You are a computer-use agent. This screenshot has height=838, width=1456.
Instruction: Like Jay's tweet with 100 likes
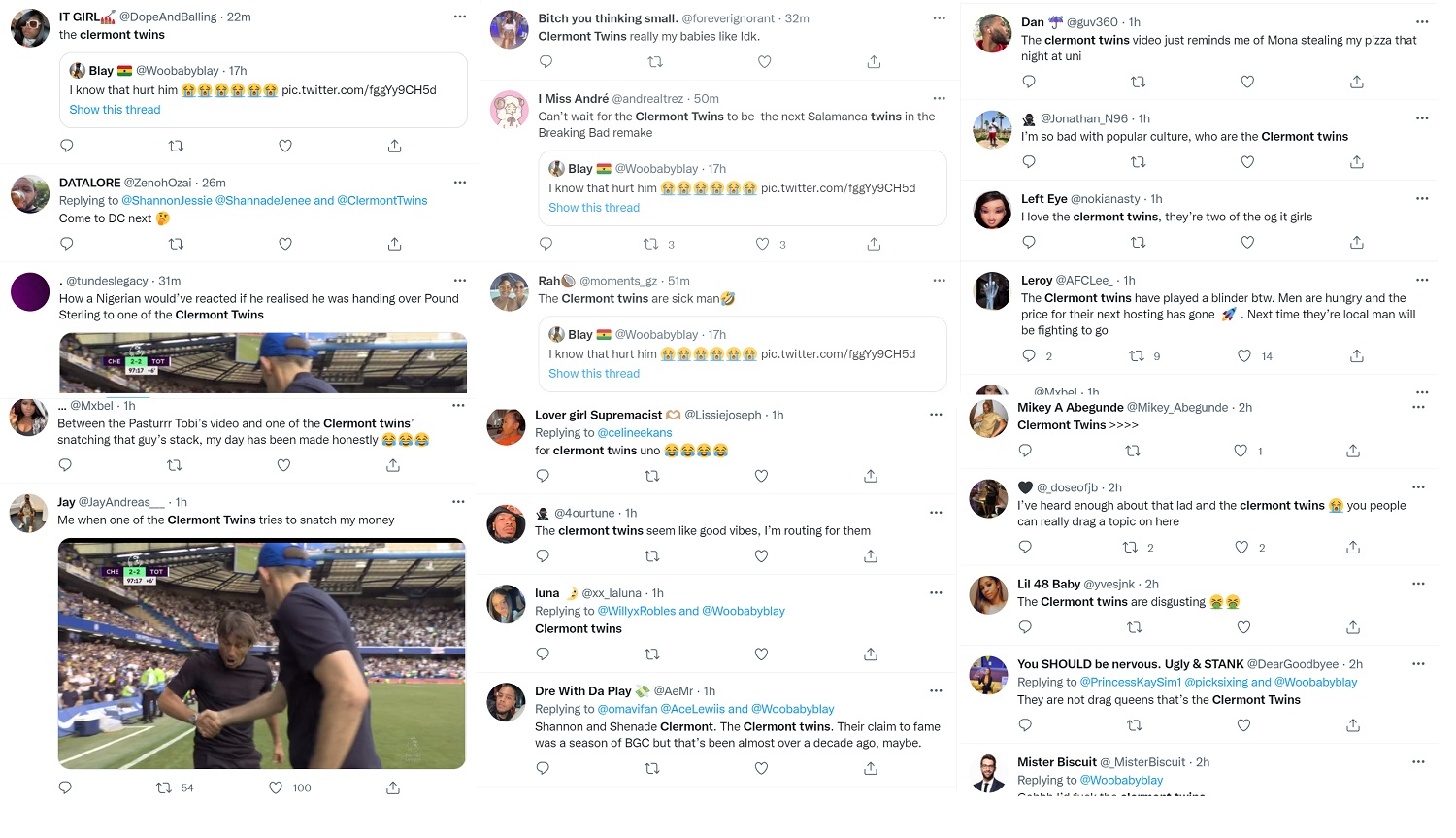(276, 788)
